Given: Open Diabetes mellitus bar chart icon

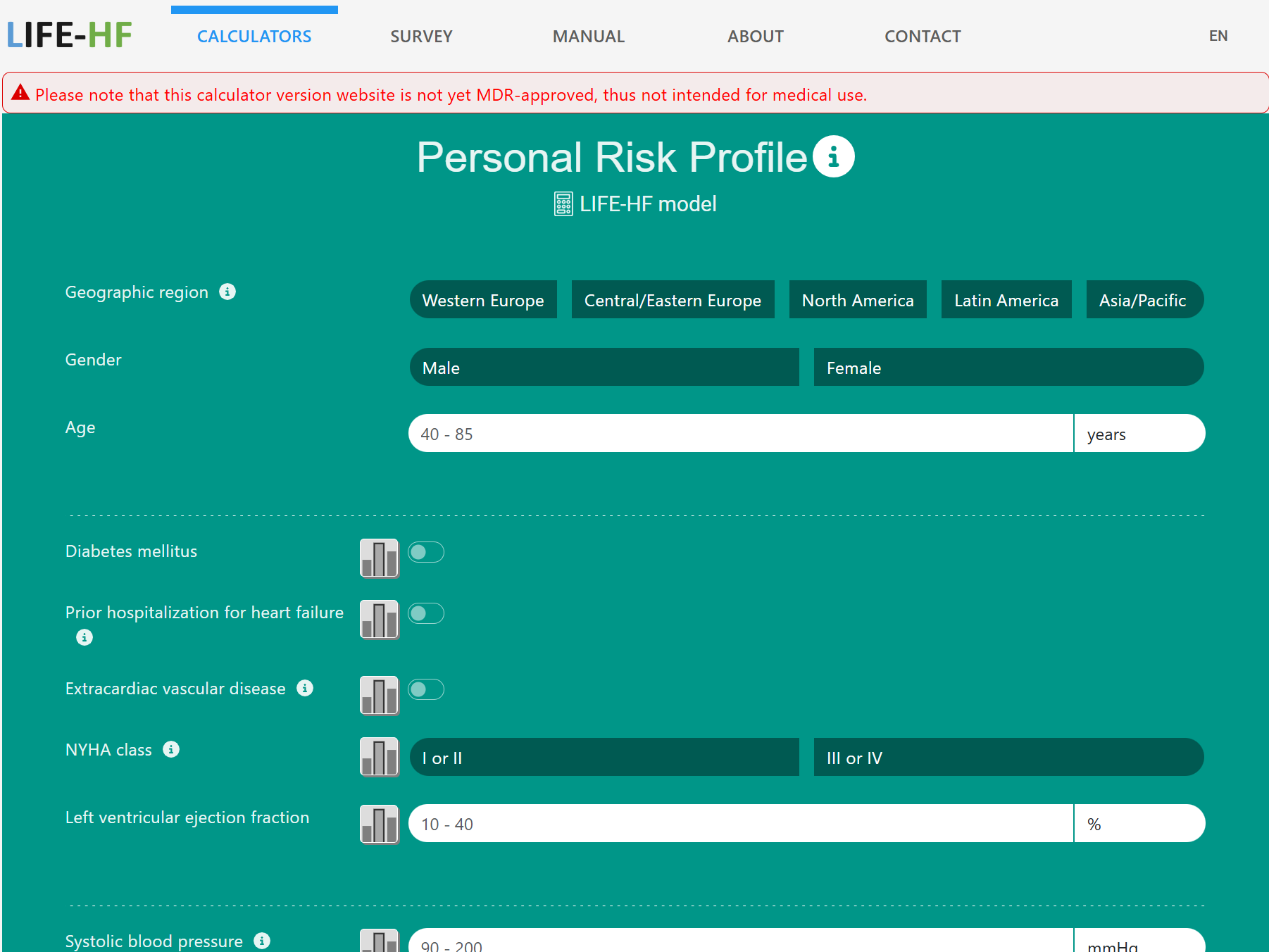Looking at the screenshot, I should (379, 558).
